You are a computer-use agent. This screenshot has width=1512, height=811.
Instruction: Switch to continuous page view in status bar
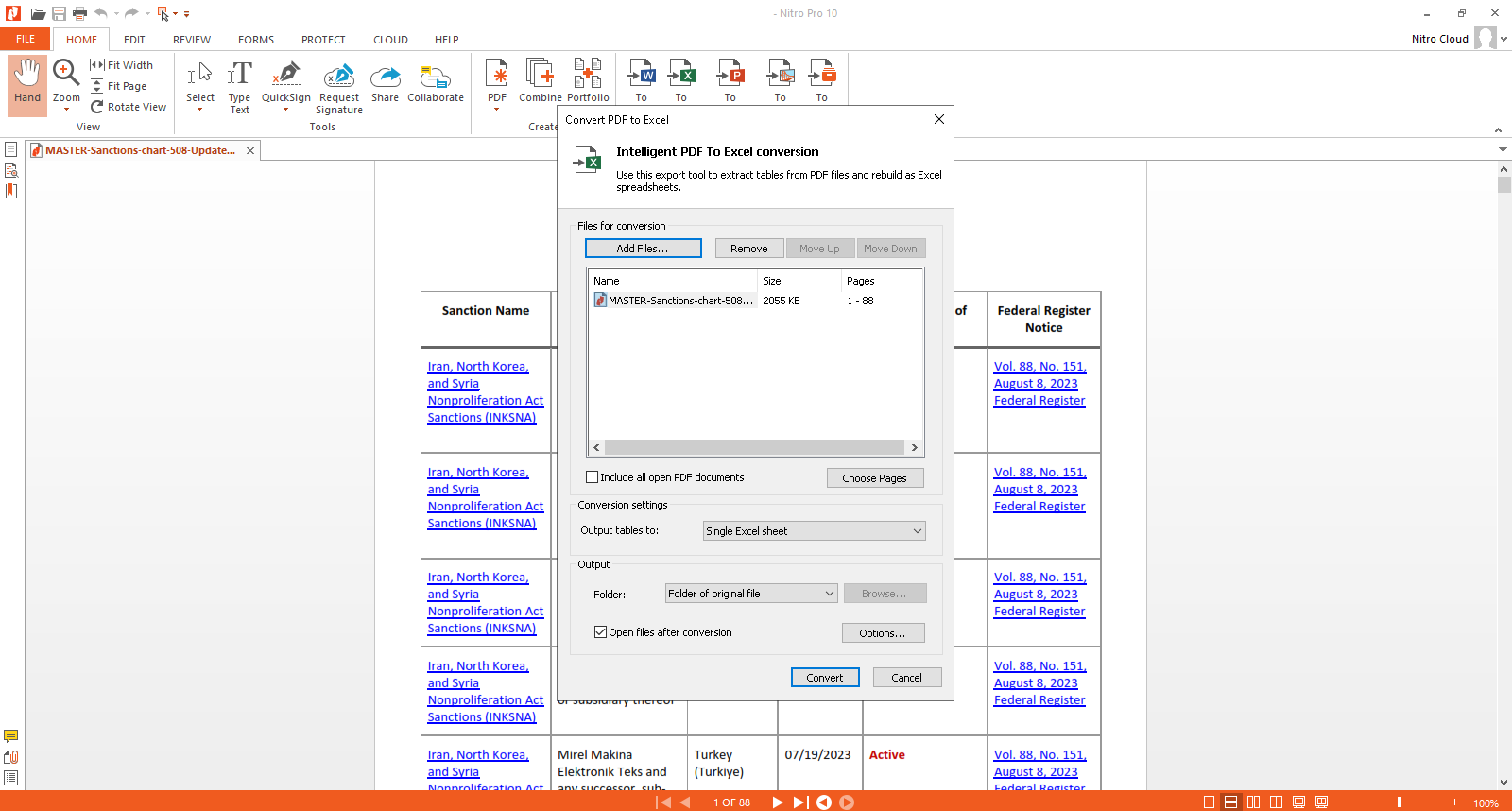click(1231, 802)
